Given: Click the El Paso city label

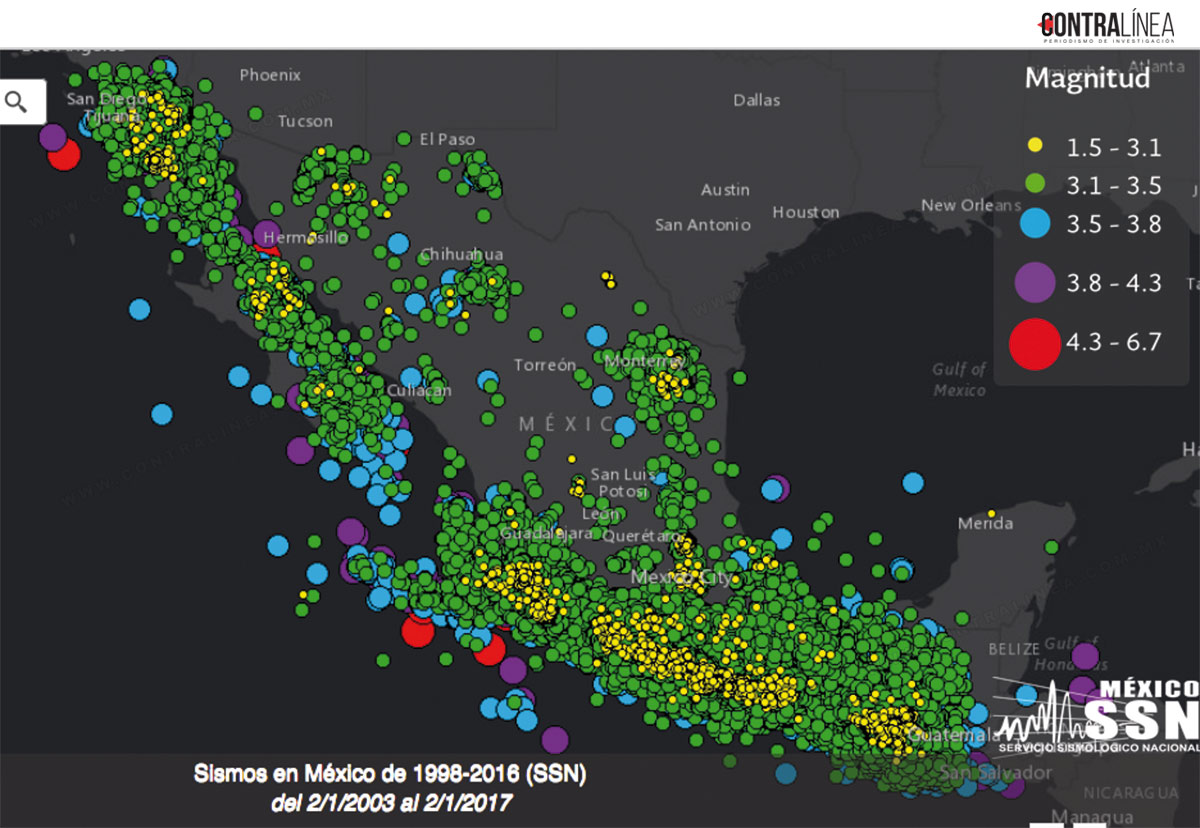Looking at the screenshot, I should pos(447,139).
